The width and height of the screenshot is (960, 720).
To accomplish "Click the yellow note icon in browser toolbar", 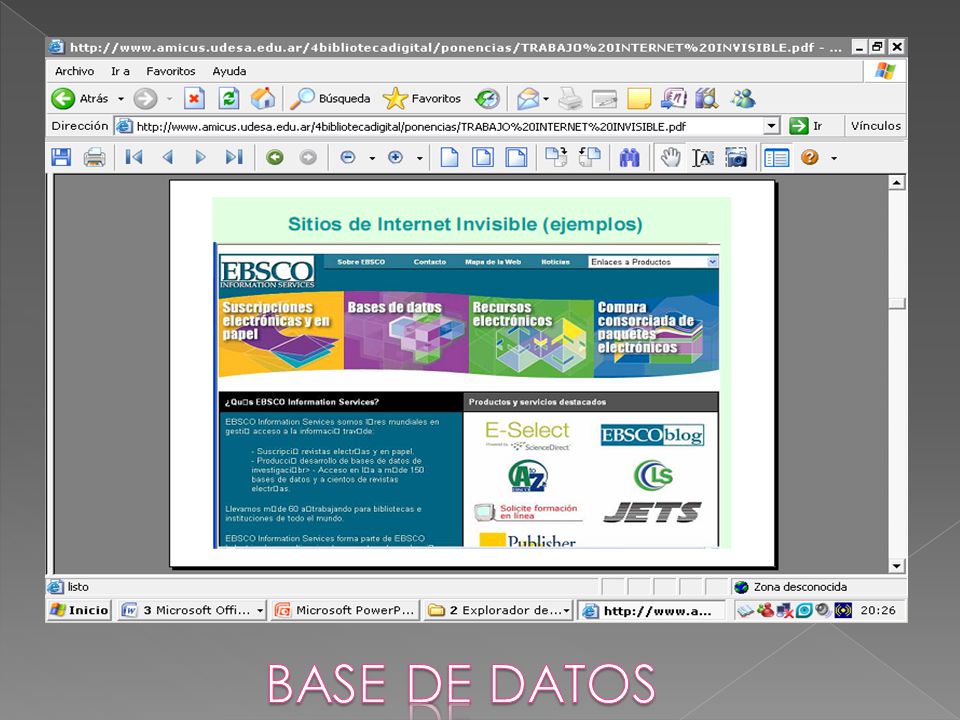I will [639, 99].
